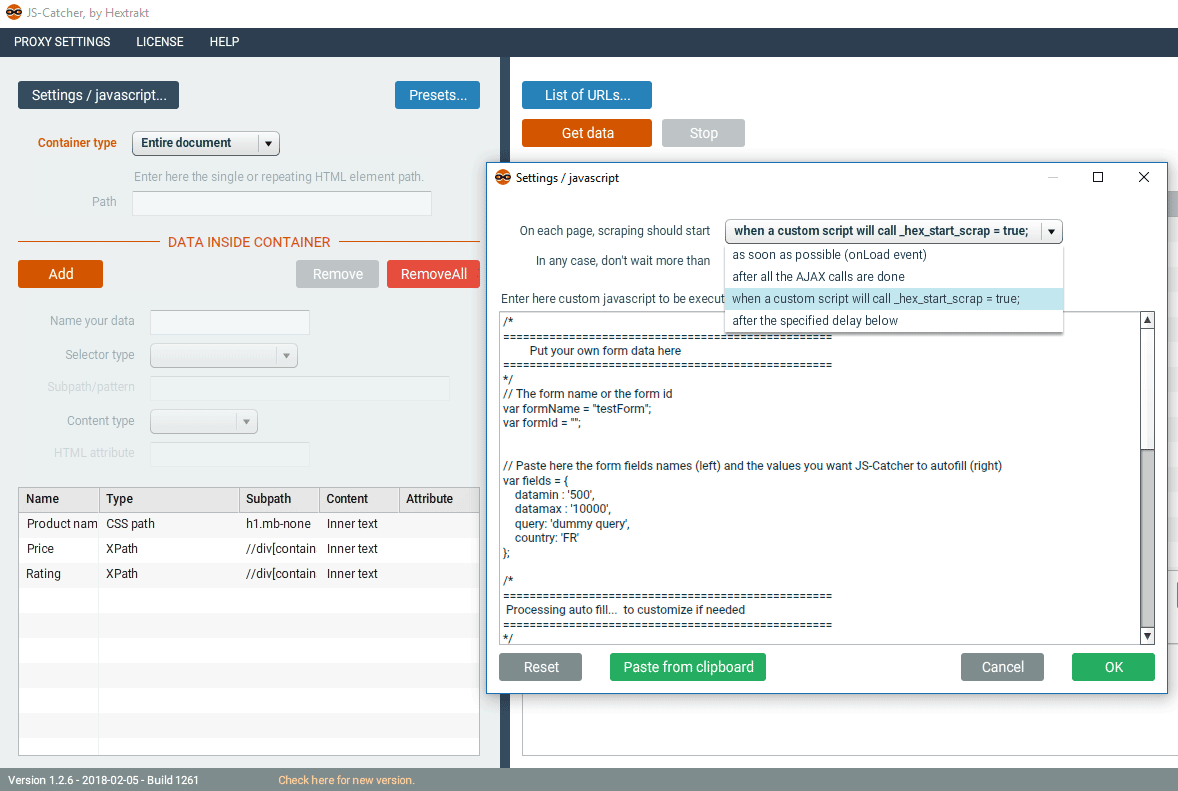This screenshot has width=1178, height=791.
Task: Click the Attribute column header
Action: [x=439, y=499]
